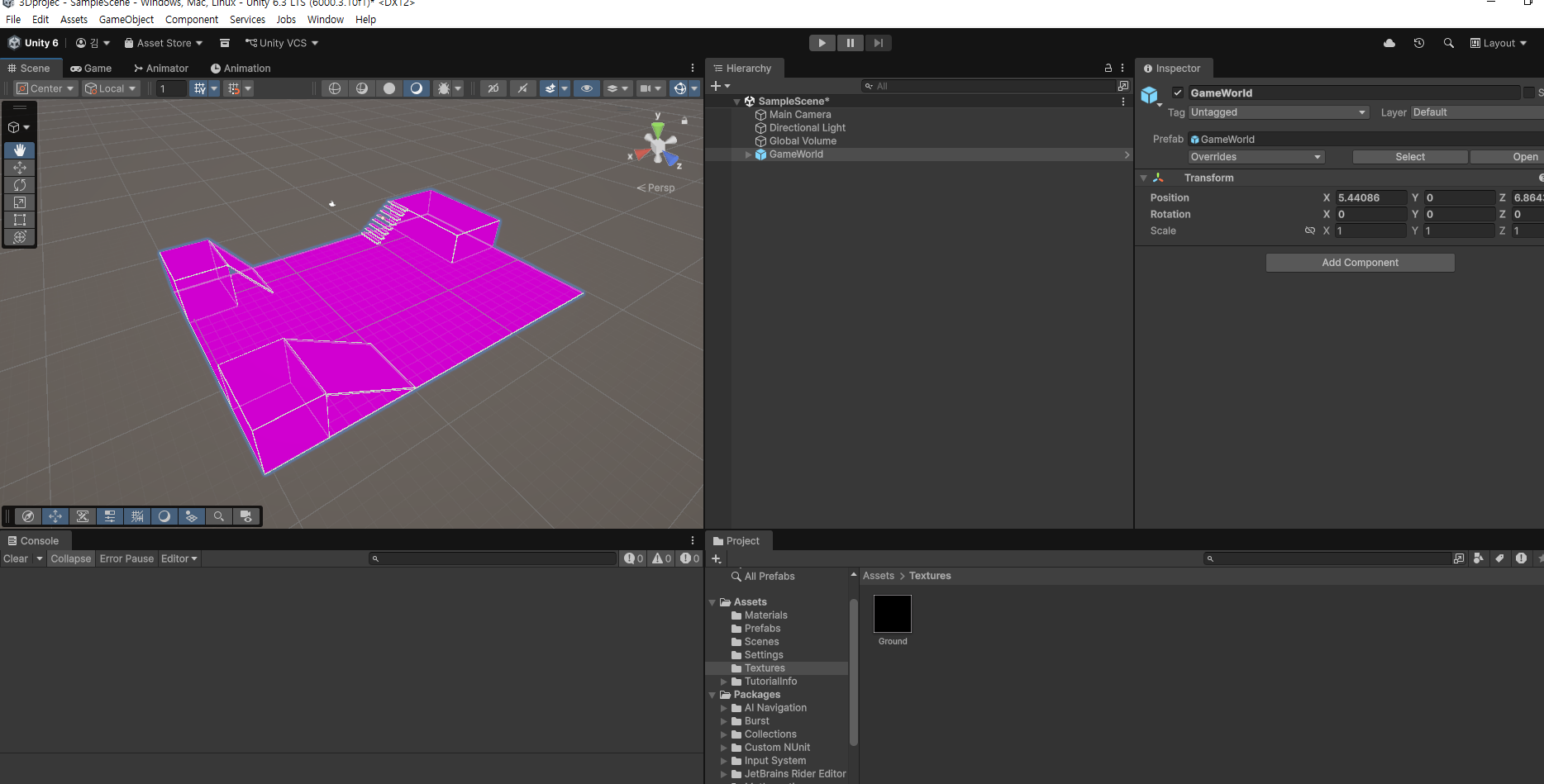The image size is (1544, 784).
Task: Open Unity Cloud icon
Action: pyautogui.click(x=1389, y=43)
